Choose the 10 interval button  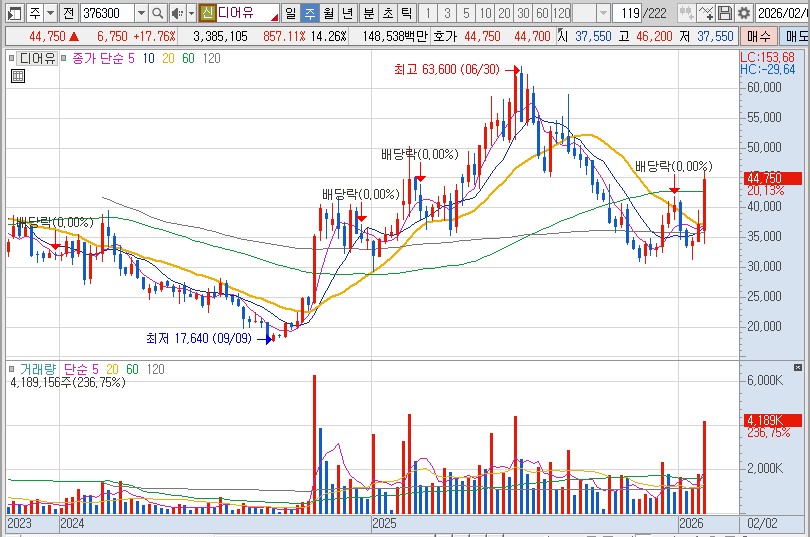485,13
